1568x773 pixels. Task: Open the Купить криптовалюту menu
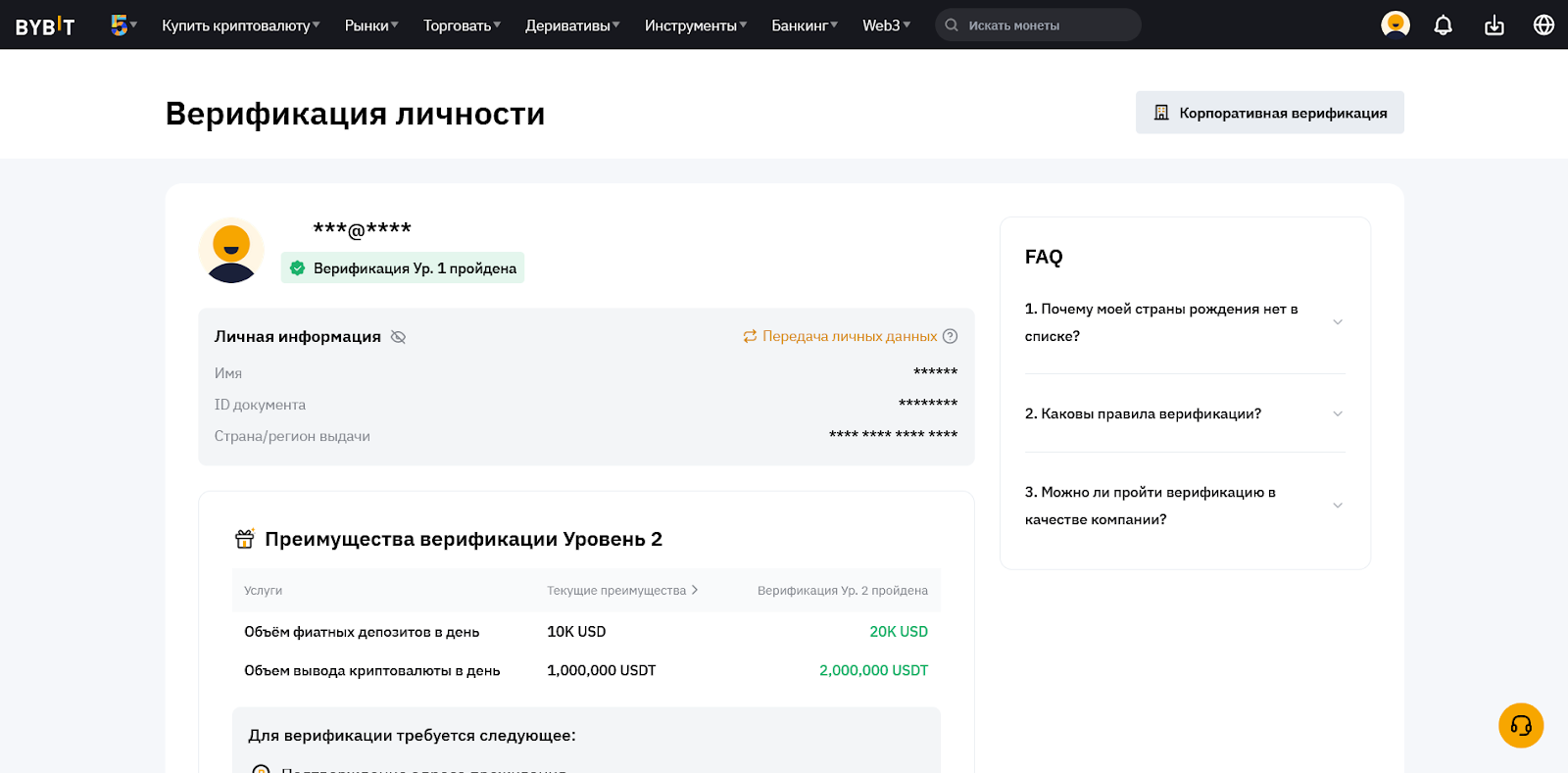tap(240, 25)
